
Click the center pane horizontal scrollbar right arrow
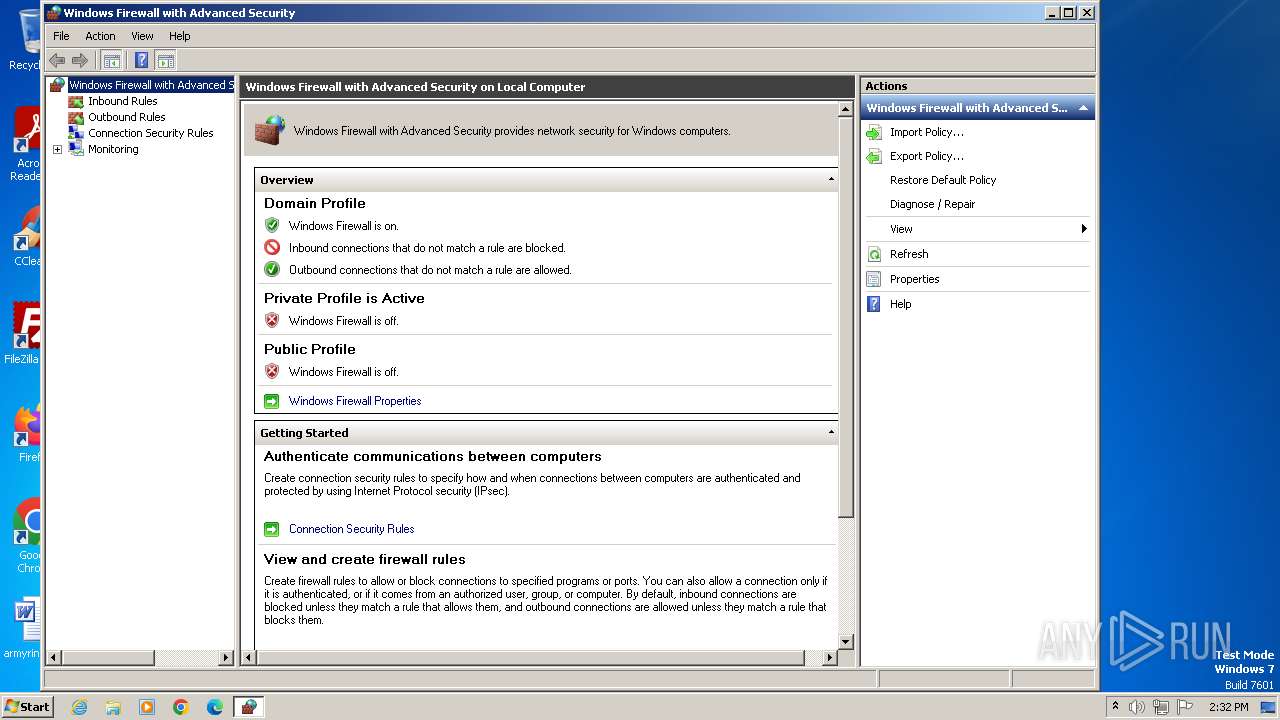(x=829, y=658)
